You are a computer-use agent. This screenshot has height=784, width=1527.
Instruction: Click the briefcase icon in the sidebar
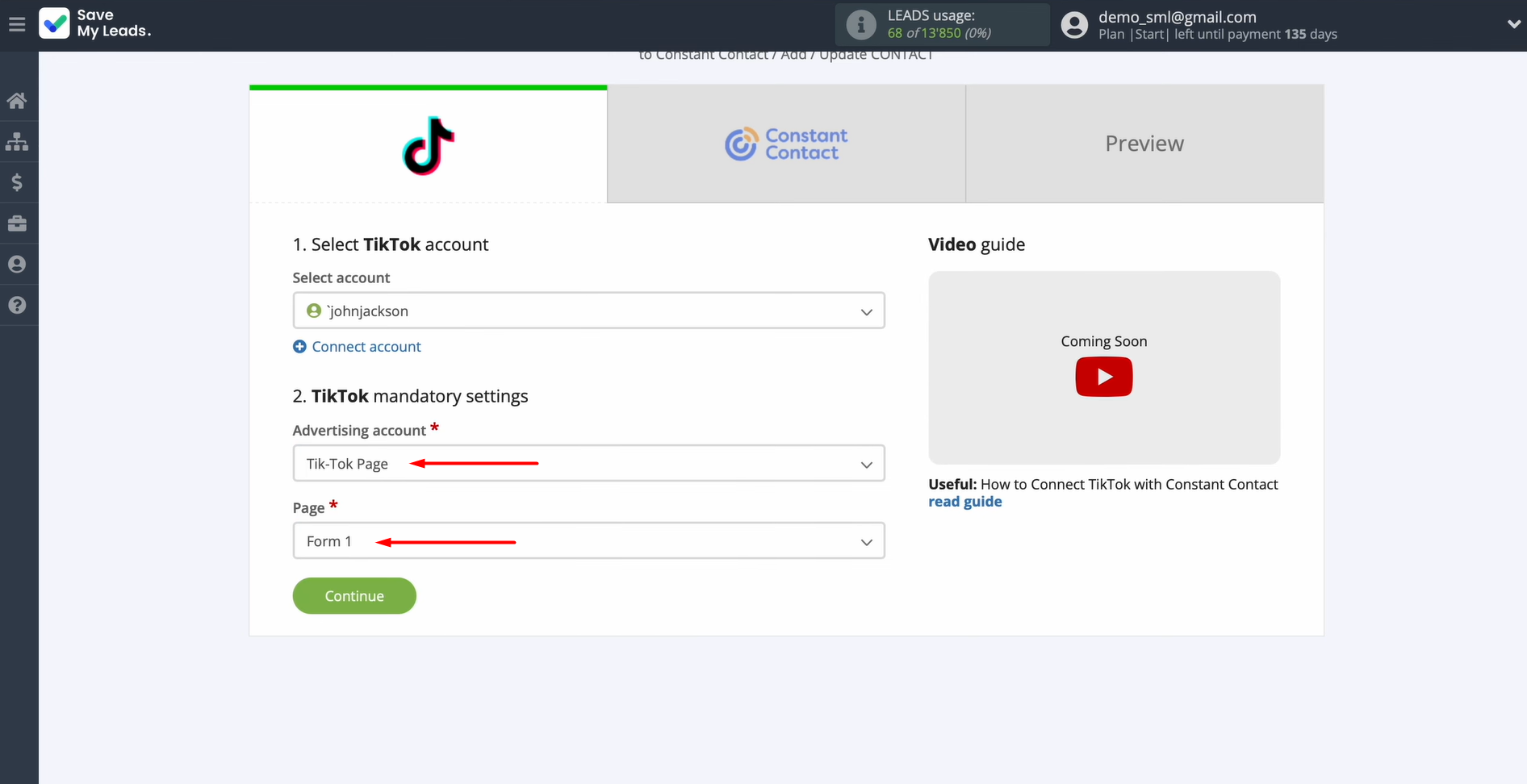click(18, 223)
